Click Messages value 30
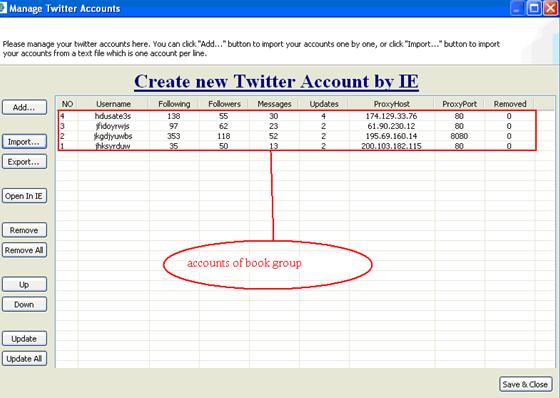The image size is (560, 398). coord(274,116)
